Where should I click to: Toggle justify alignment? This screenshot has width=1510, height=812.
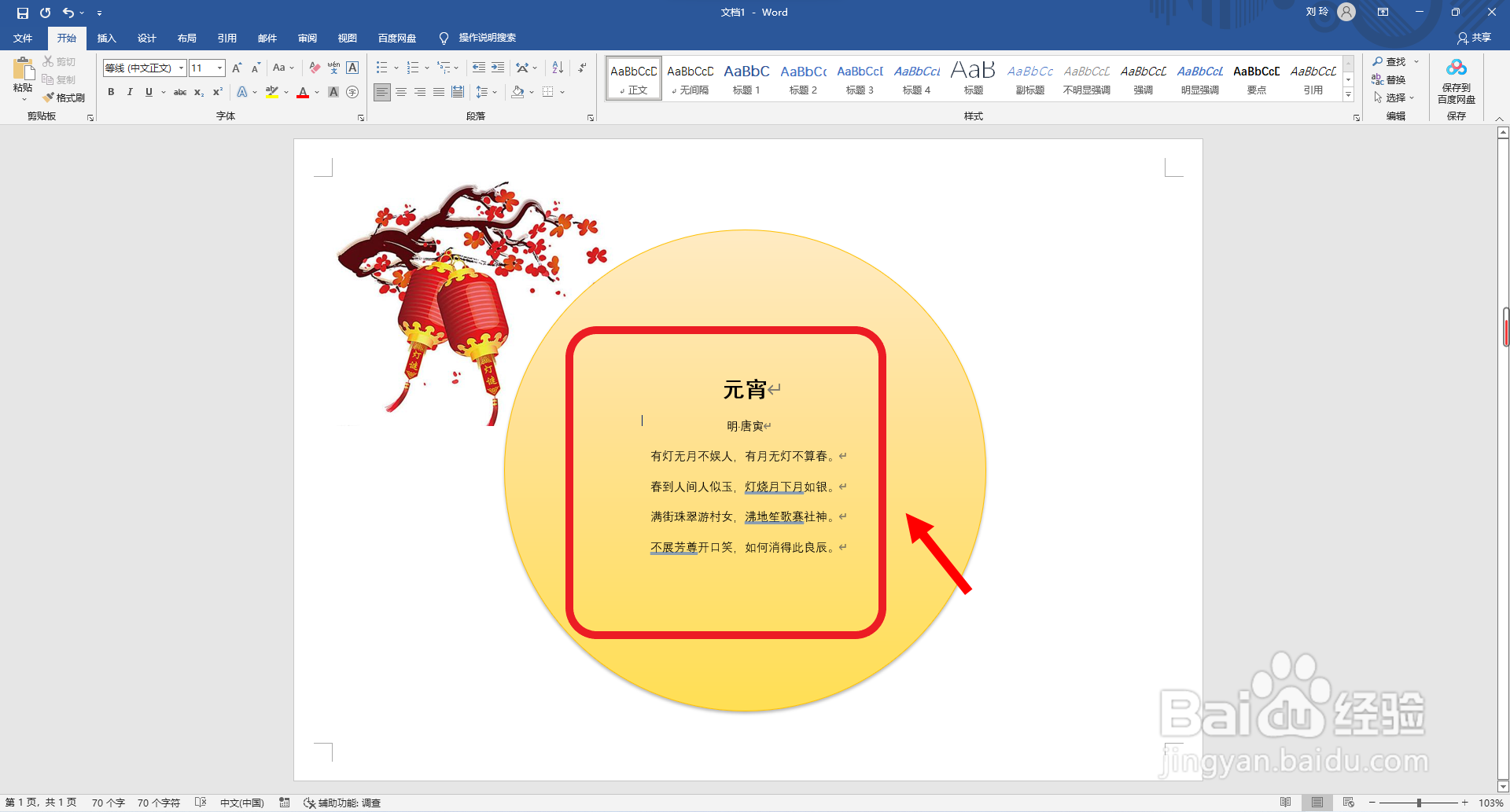[x=439, y=92]
